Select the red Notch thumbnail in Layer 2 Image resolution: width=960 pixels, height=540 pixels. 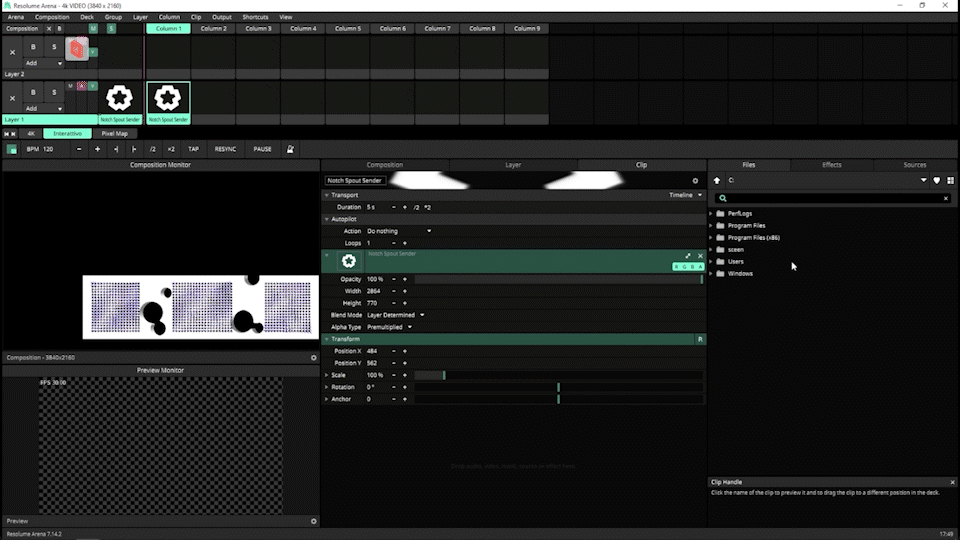click(x=77, y=49)
